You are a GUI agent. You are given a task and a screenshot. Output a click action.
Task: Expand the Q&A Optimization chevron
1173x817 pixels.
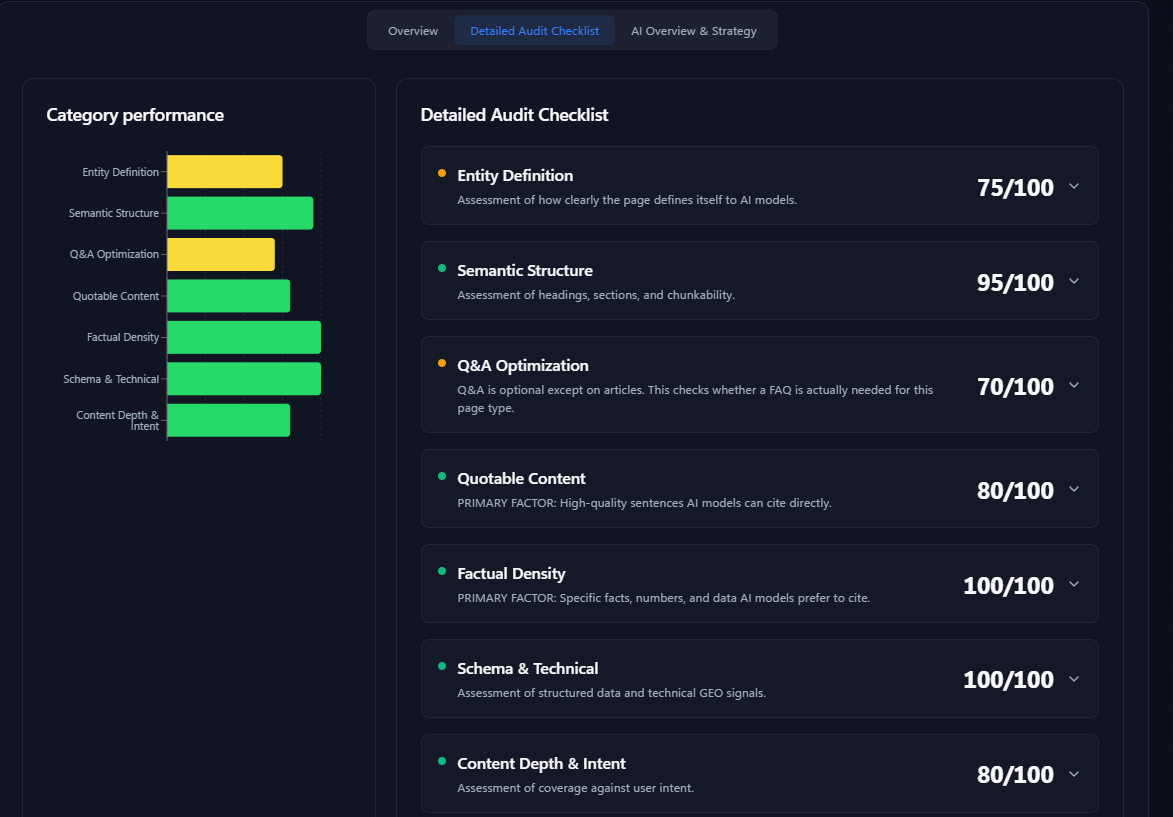[1074, 385]
